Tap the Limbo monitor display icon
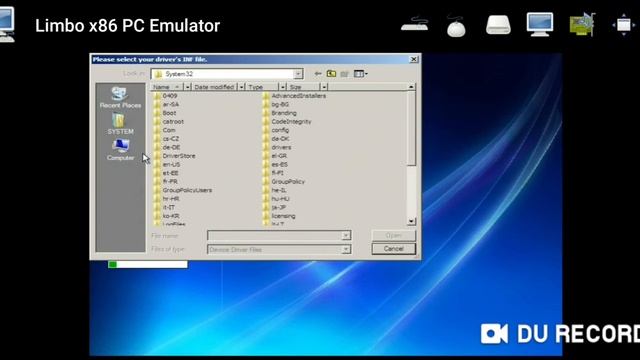The width and height of the screenshot is (640, 360). tap(540, 24)
